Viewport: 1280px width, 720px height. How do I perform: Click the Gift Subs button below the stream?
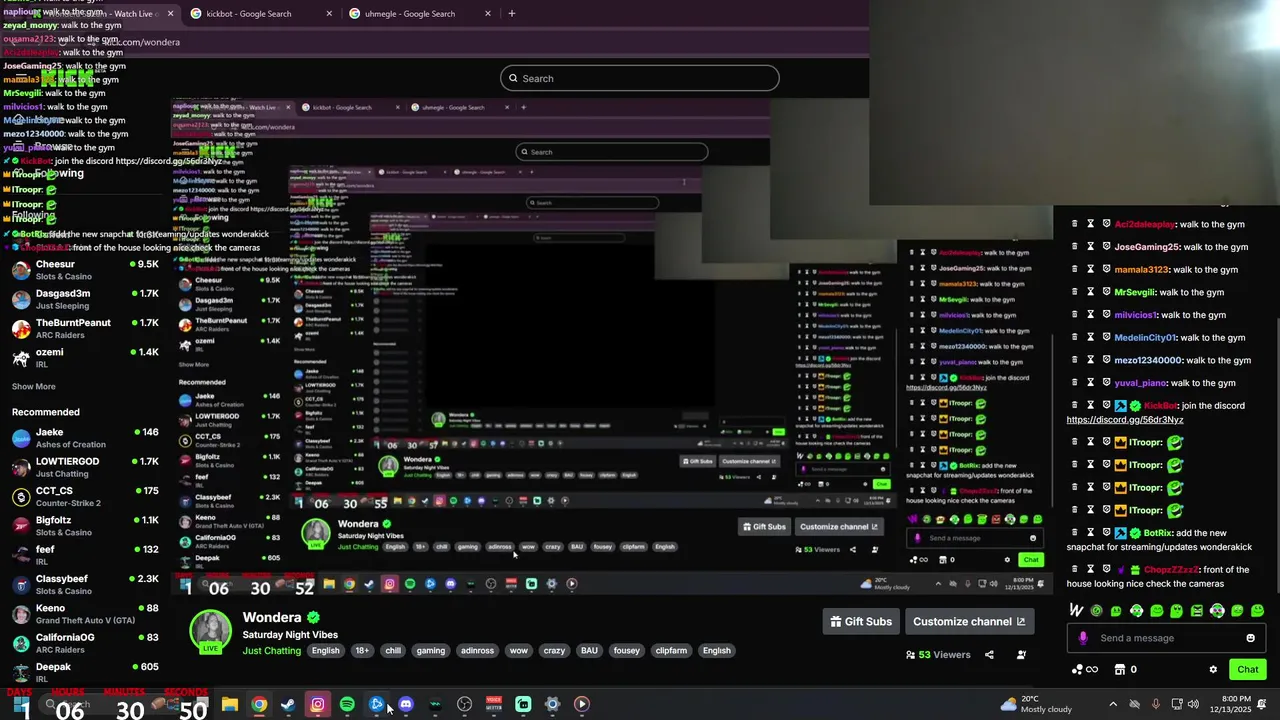click(x=861, y=621)
